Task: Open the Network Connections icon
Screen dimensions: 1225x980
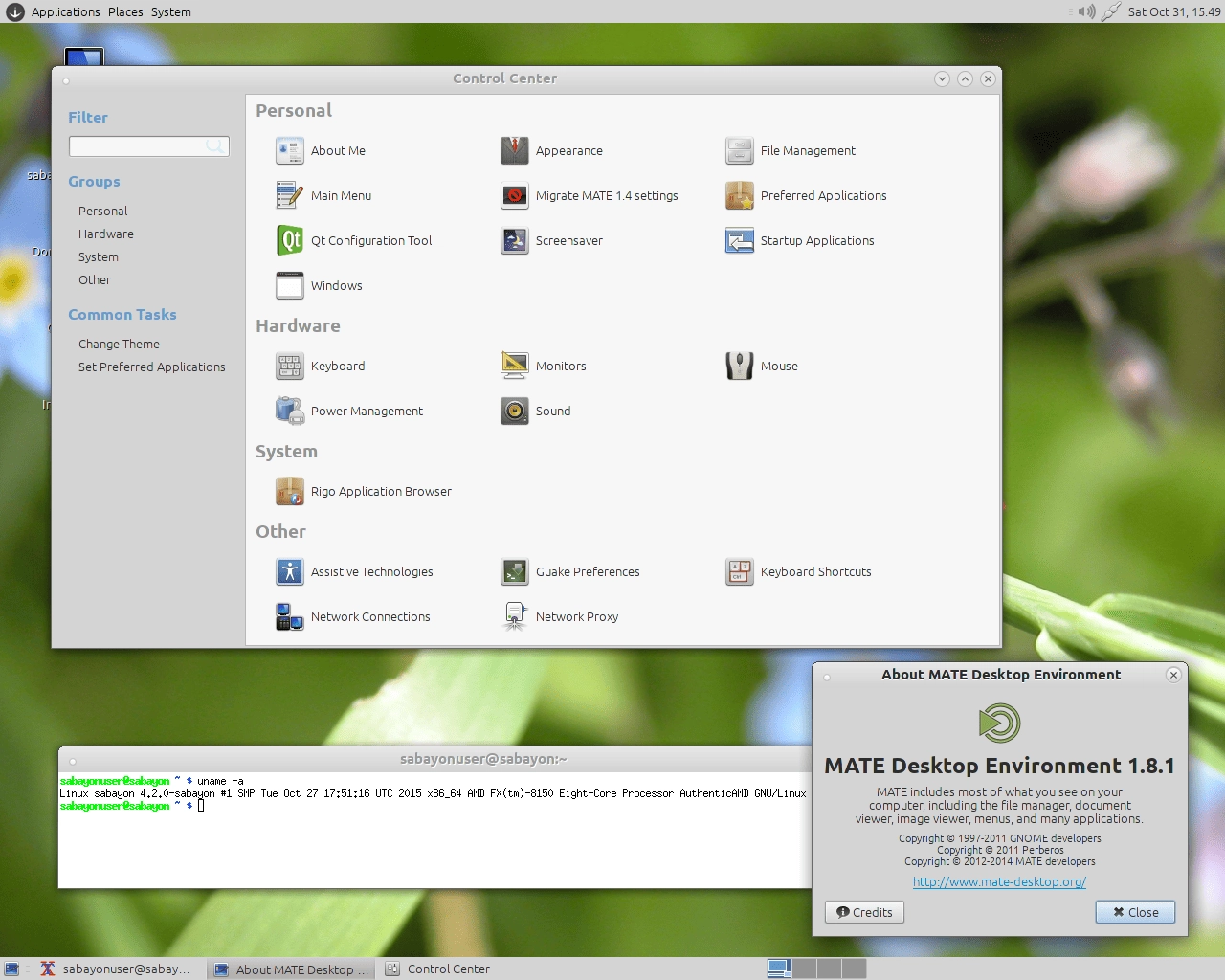Action: (x=290, y=616)
